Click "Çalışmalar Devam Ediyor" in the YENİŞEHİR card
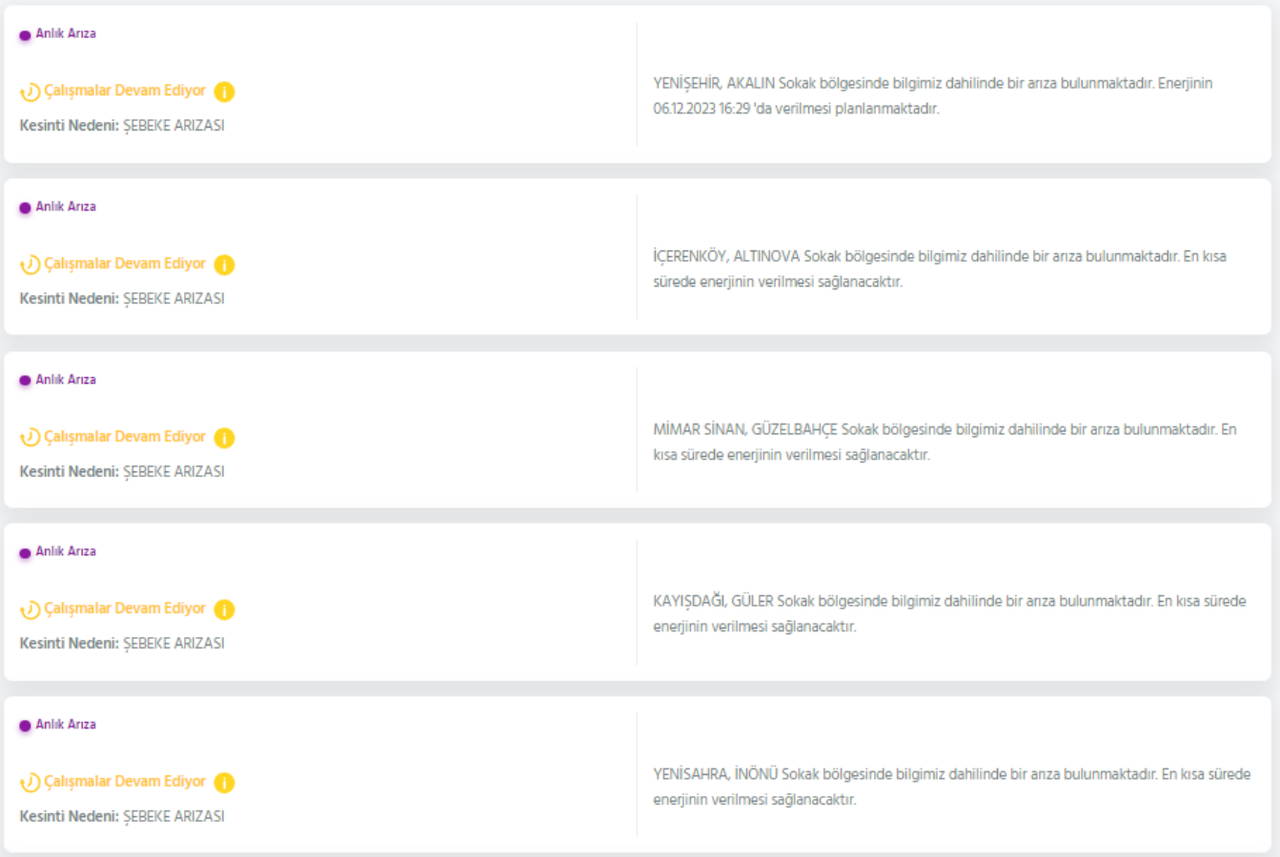1280x857 pixels. 125,91
